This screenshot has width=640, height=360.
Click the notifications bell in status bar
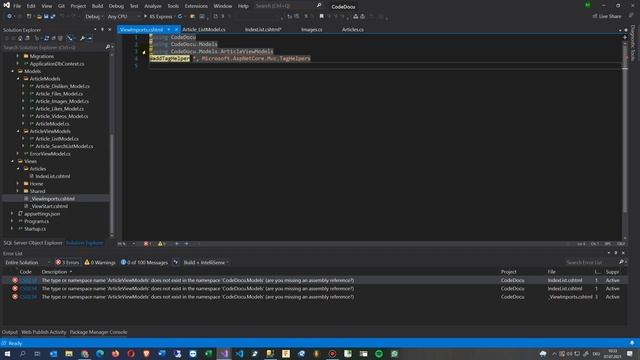[632, 343]
